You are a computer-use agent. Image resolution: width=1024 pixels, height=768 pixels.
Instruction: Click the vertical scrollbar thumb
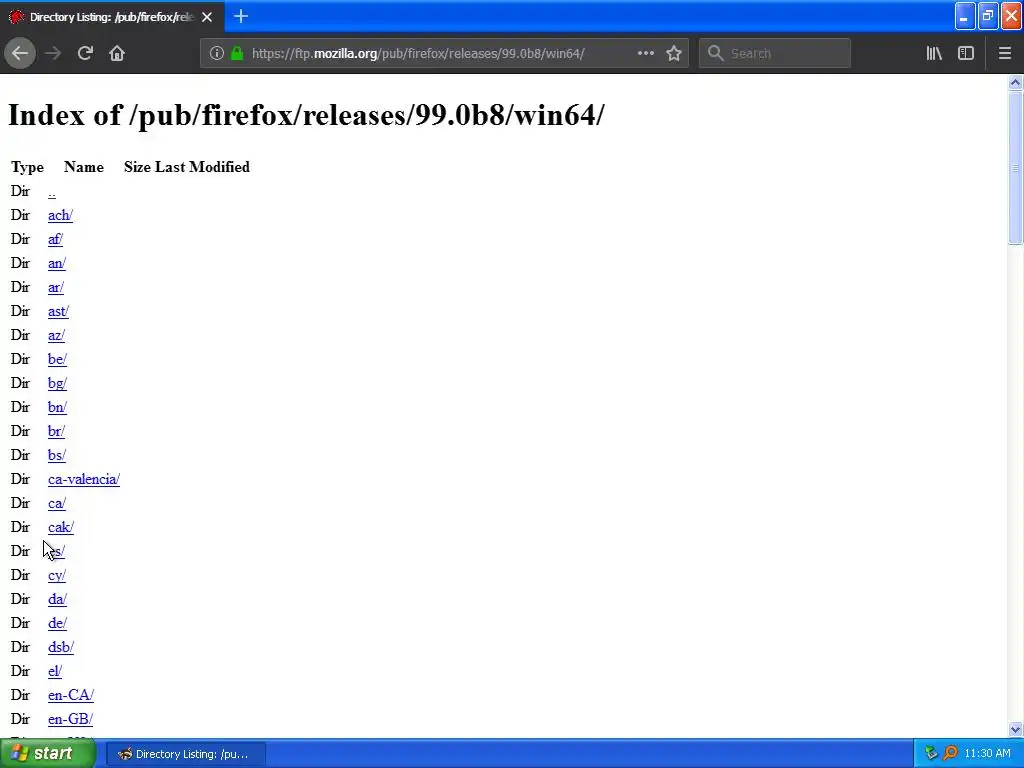1015,168
